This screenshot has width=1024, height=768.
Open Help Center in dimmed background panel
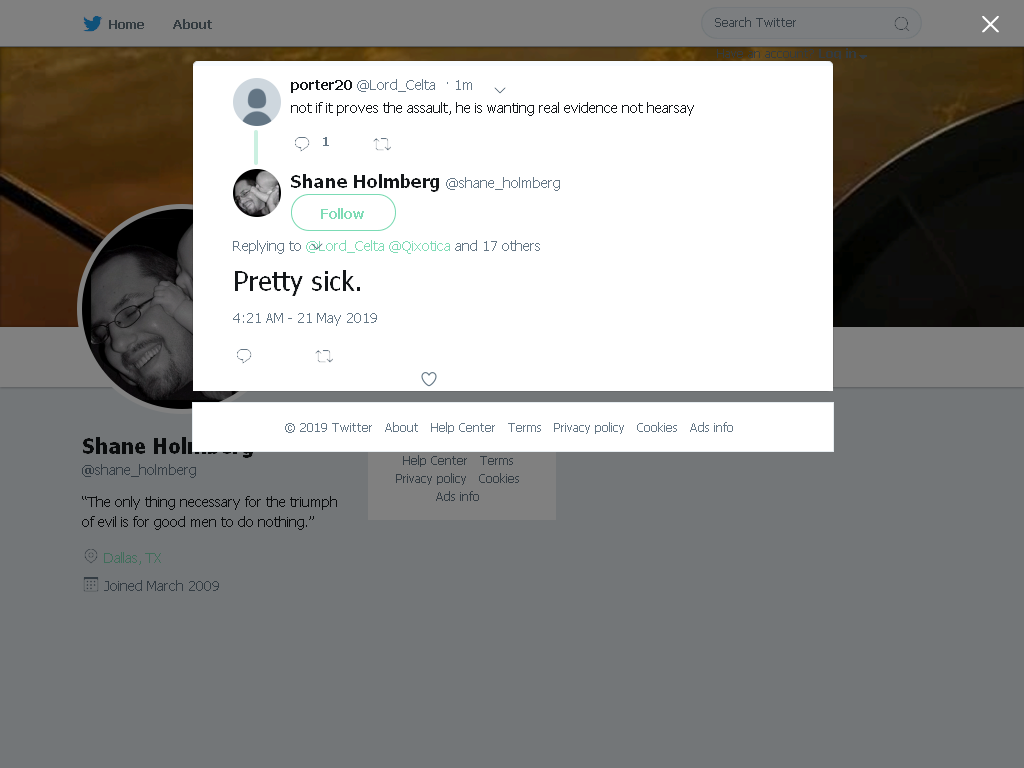434,460
